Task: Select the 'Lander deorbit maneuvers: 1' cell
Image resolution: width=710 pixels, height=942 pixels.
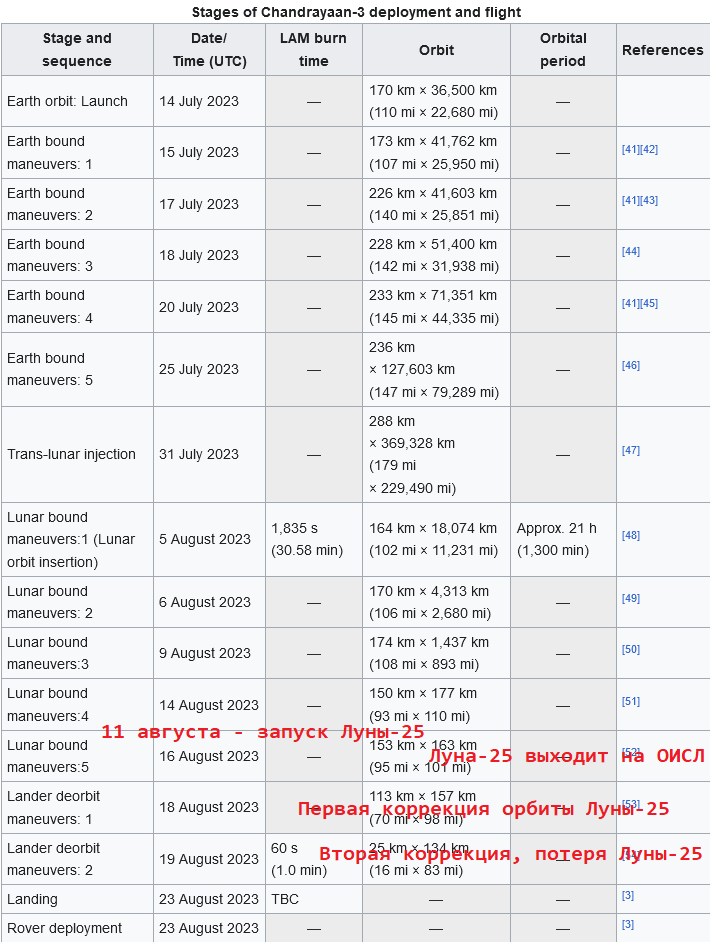Action: 77,807
